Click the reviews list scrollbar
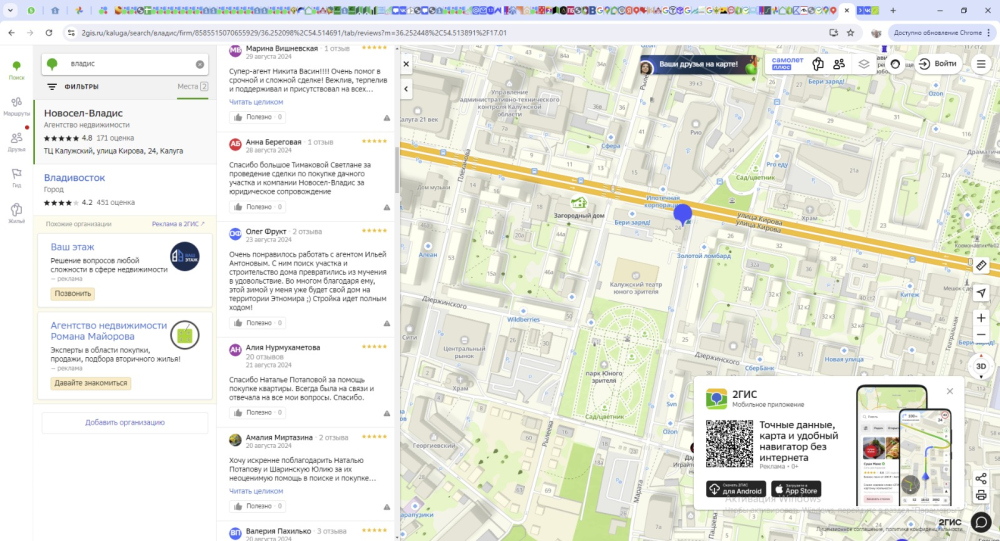This screenshot has width=1000, height=541. [397, 169]
